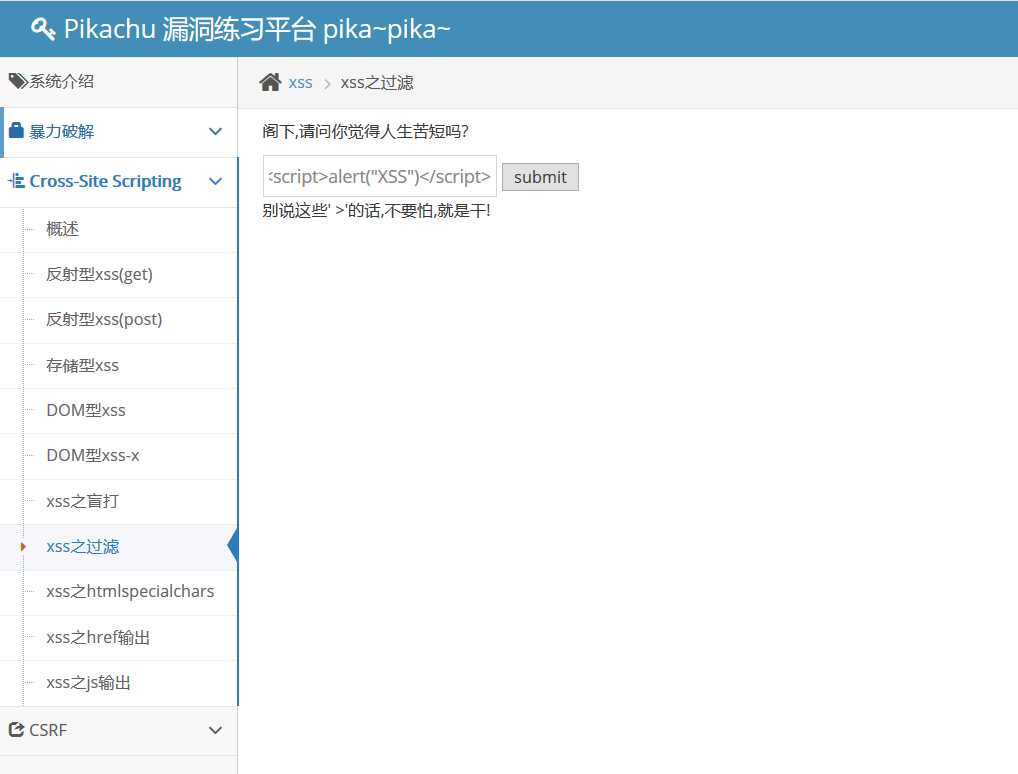Open the 暴力破解 menu section

click(119, 132)
